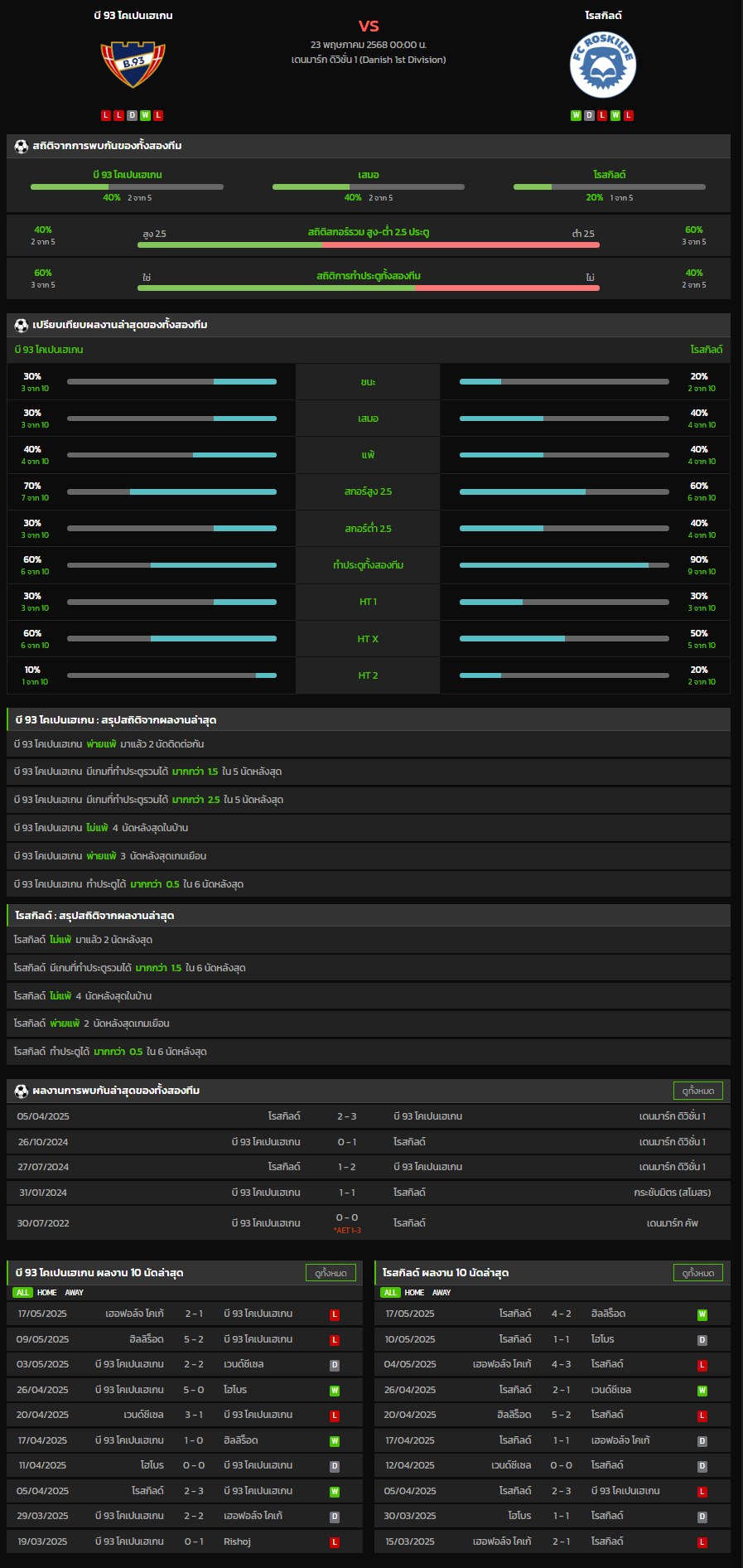Click L badge of B93's 17/05/2025 match row
Viewport: 743px width, 1568px height.
[x=335, y=1314]
